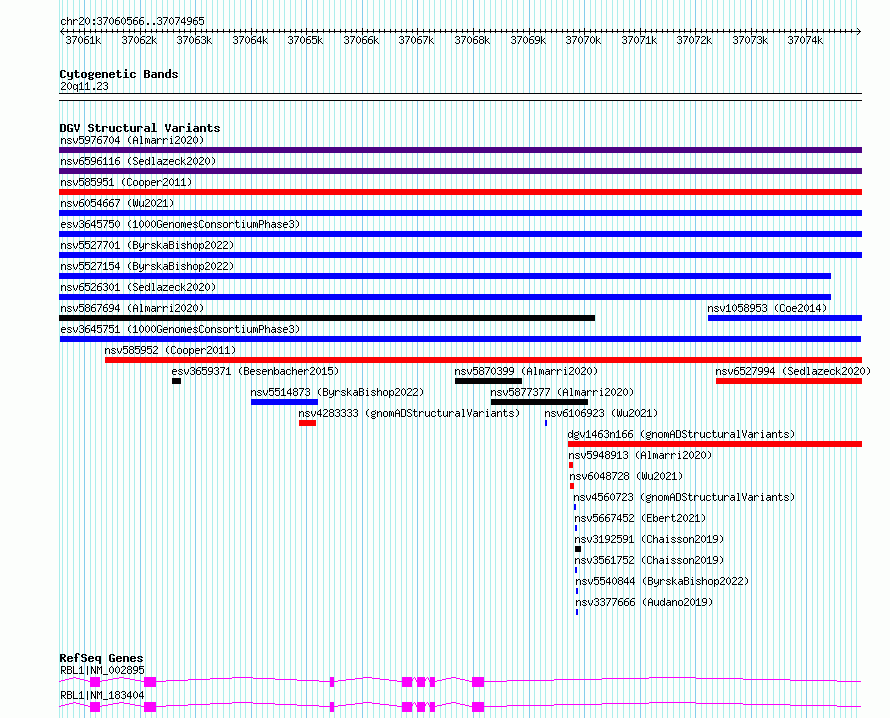Open the nsv585951 (Cooper2011) variant label
Screen dimensions: 890x718
[126, 182]
